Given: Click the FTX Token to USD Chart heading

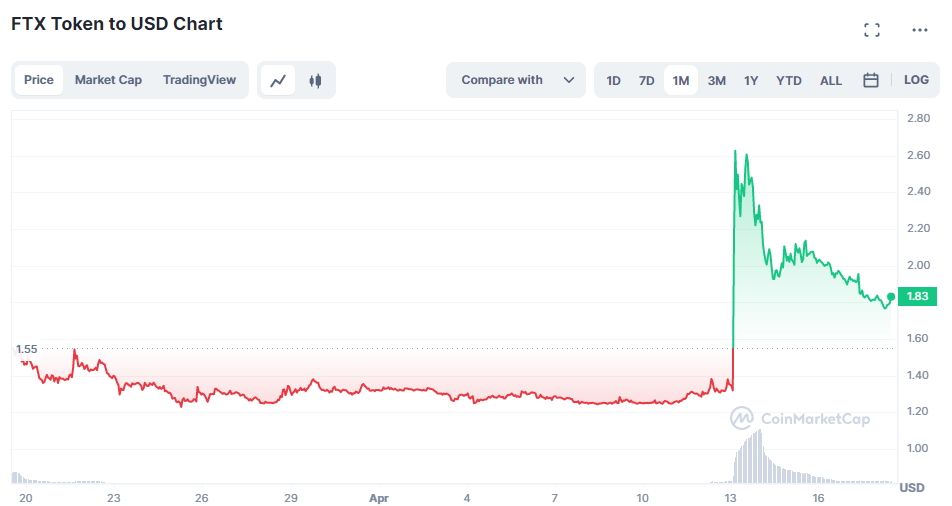Looking at the screenshot, I should [x=117, y=24].
